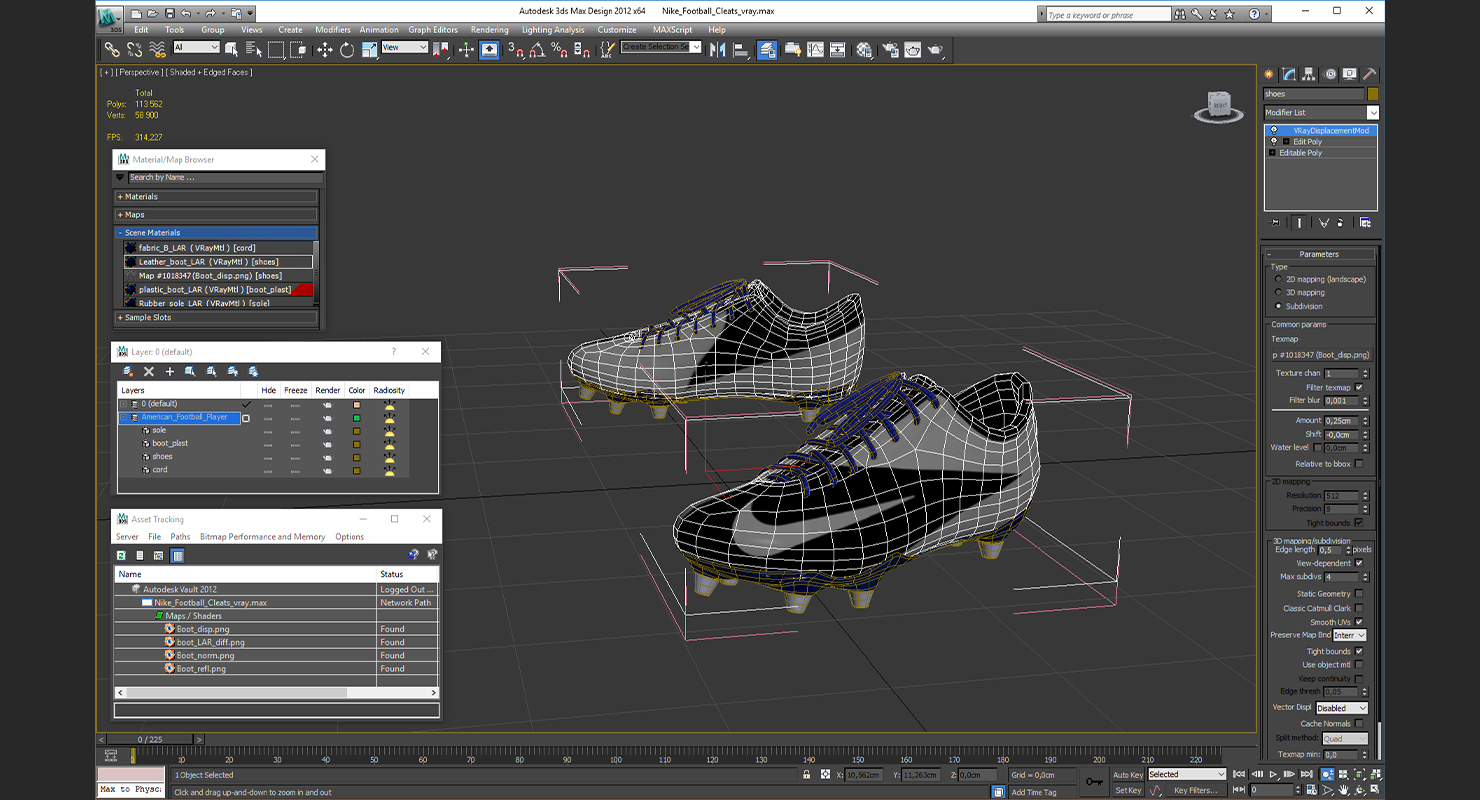The width and height of the screenshot is (1480, 800).
Task: Open the Graph Editors menu
Action: pos(433,30)
